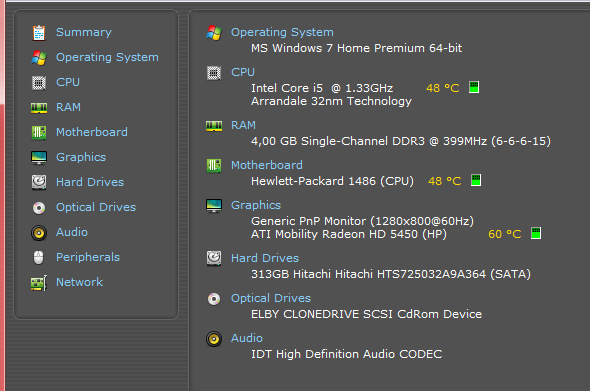Open the Operating System heading link
The image size is (590, 391).
pos(282,32)
